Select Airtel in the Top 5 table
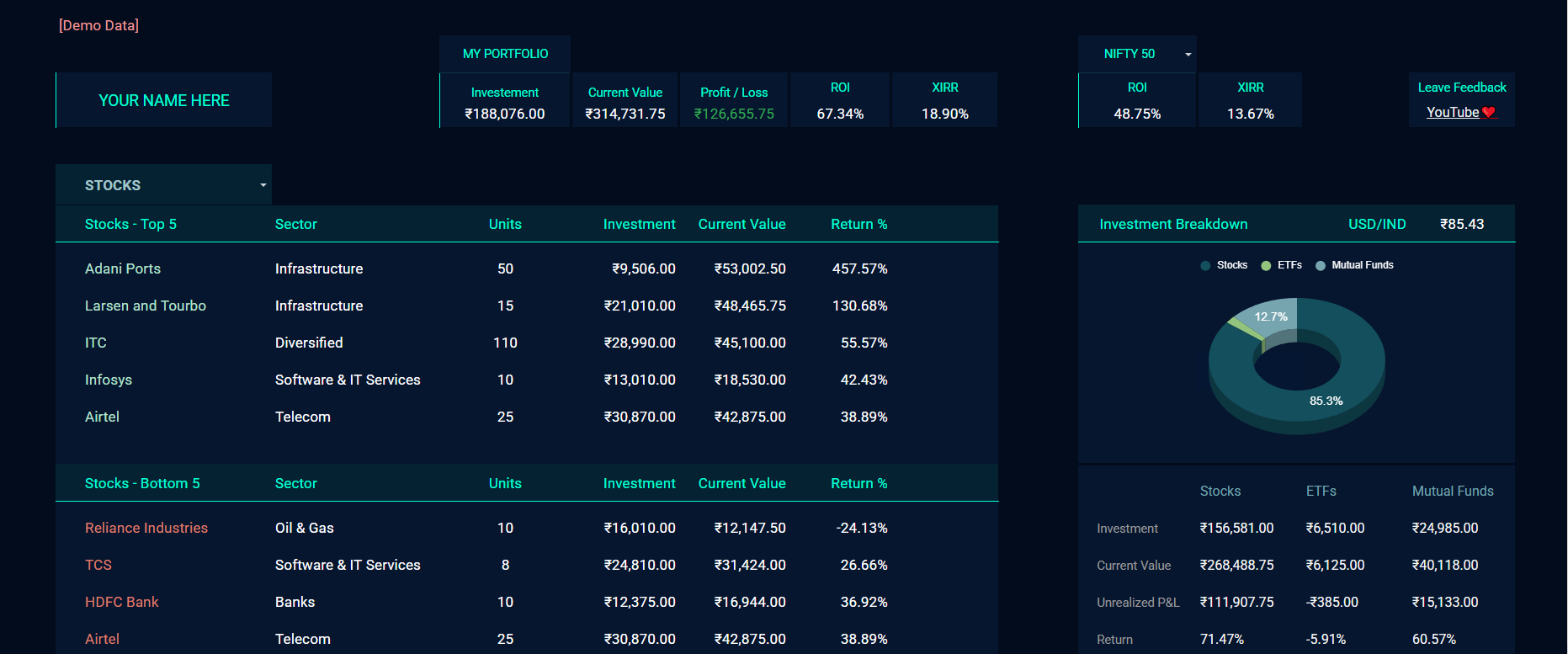 click(x=102, y=417)
